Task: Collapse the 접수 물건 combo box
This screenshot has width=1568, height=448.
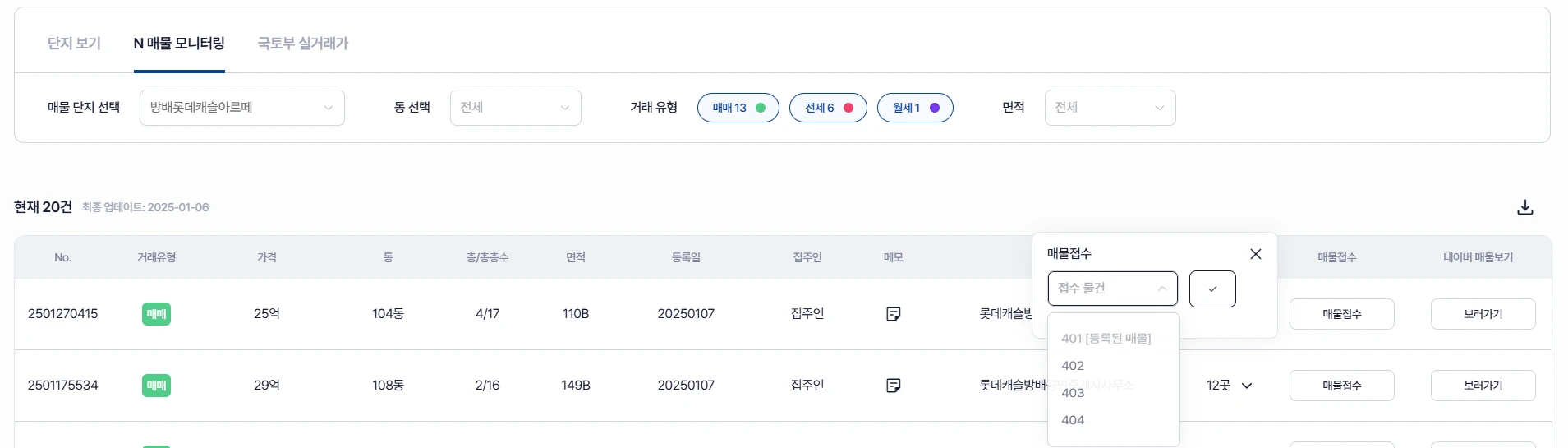Action: (1112, 289)
